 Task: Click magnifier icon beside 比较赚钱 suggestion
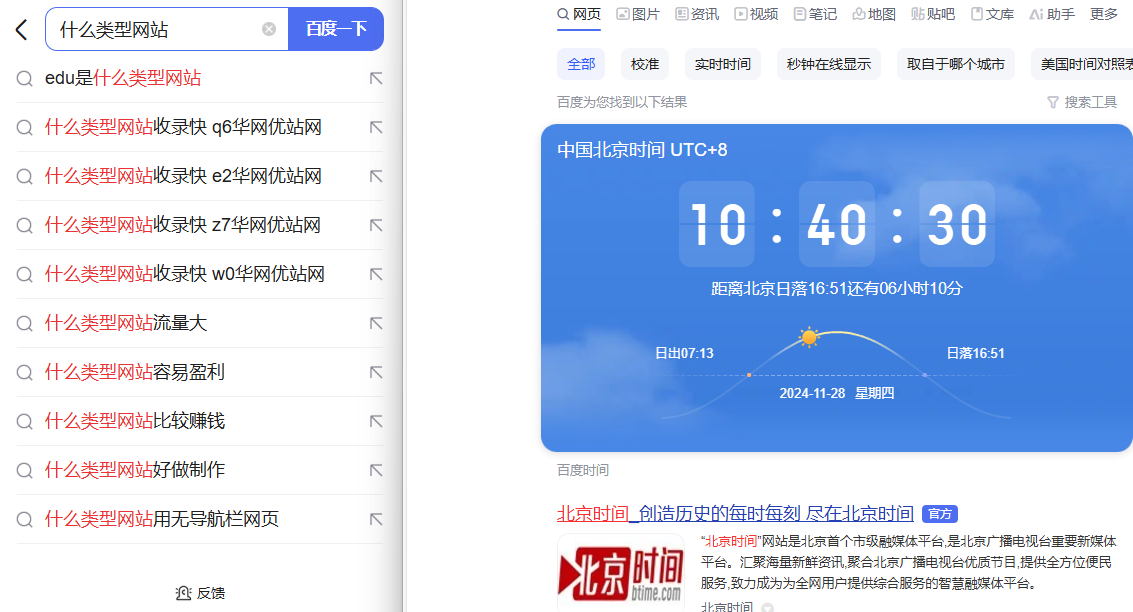[x=25, y=422]
